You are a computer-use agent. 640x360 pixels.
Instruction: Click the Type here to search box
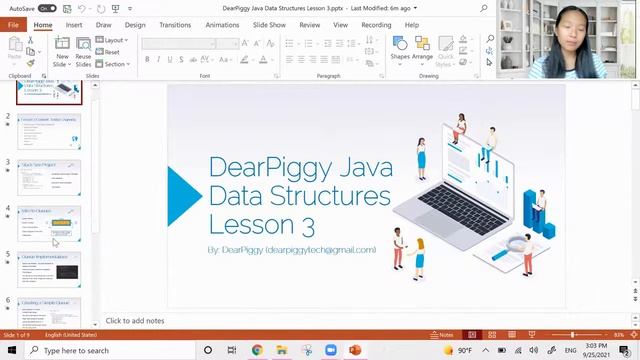coord(110,350)
